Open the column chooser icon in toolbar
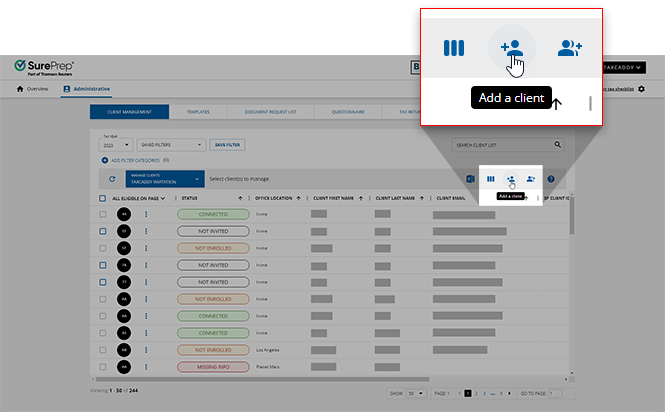 point(491,179)
